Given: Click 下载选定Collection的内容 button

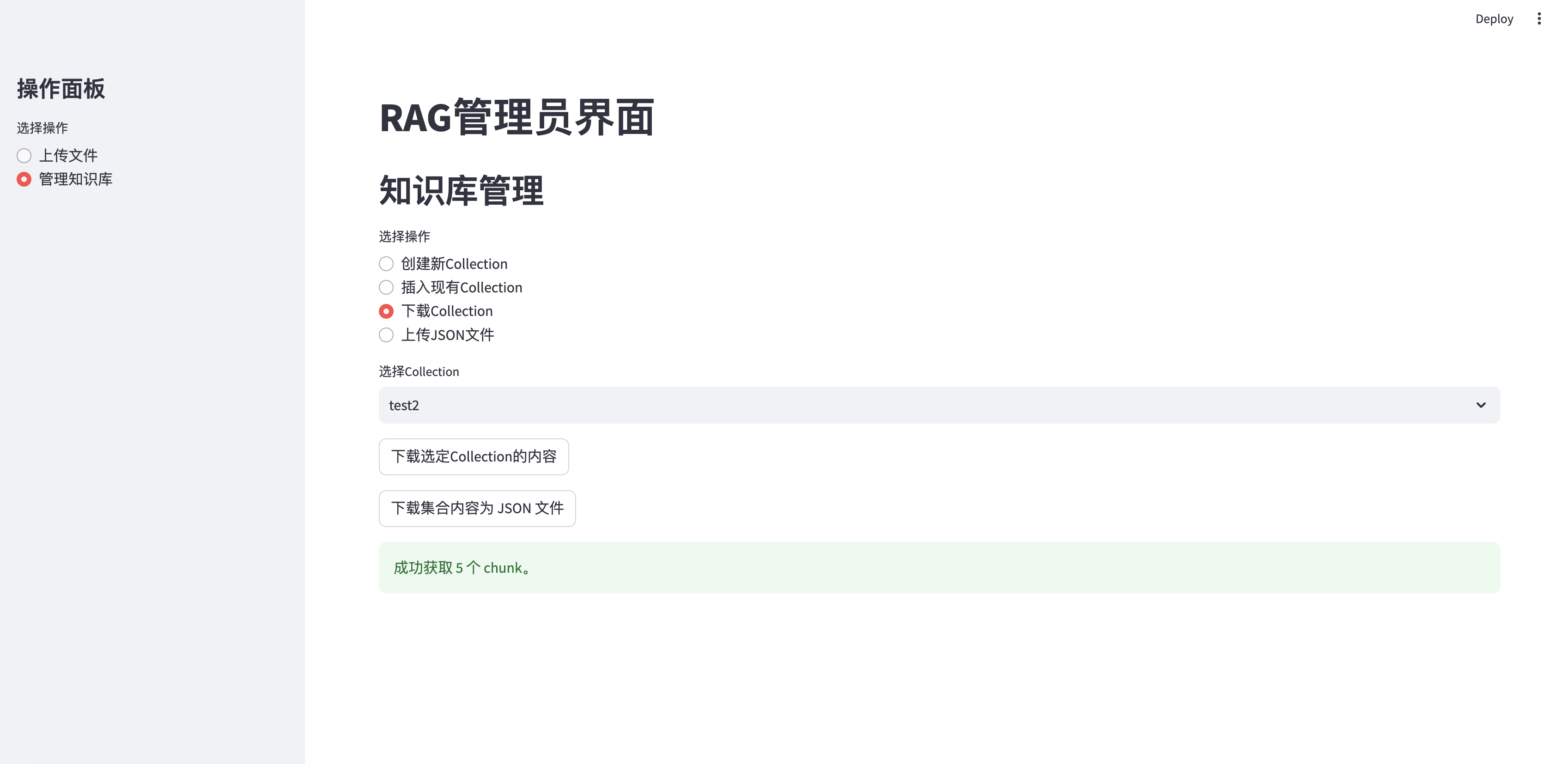Looking at the screenshot, I should 474,456.
